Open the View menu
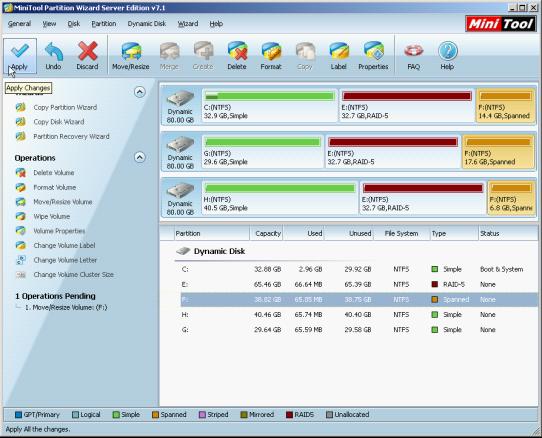This screenshot has width=542, height=438. click(x=49, y=24)
